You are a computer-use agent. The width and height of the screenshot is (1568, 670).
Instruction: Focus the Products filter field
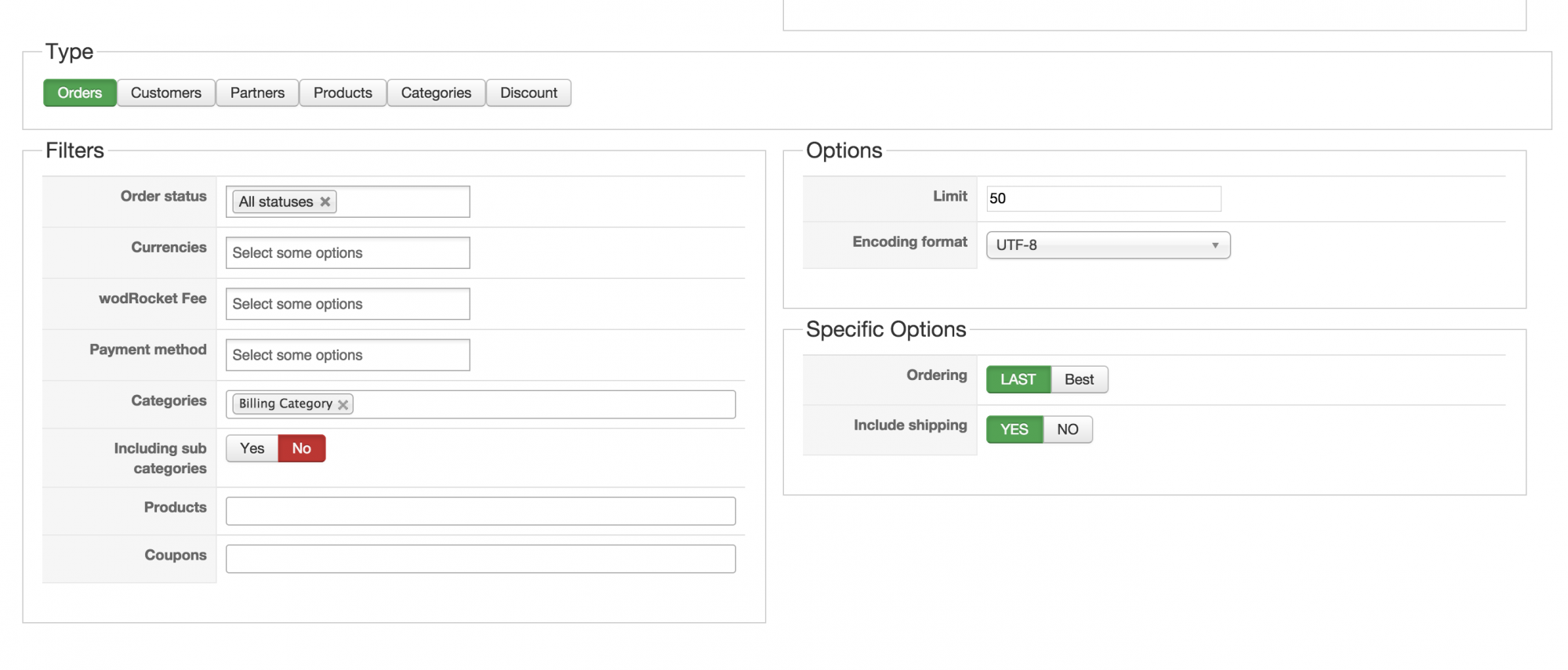(481, 511)
